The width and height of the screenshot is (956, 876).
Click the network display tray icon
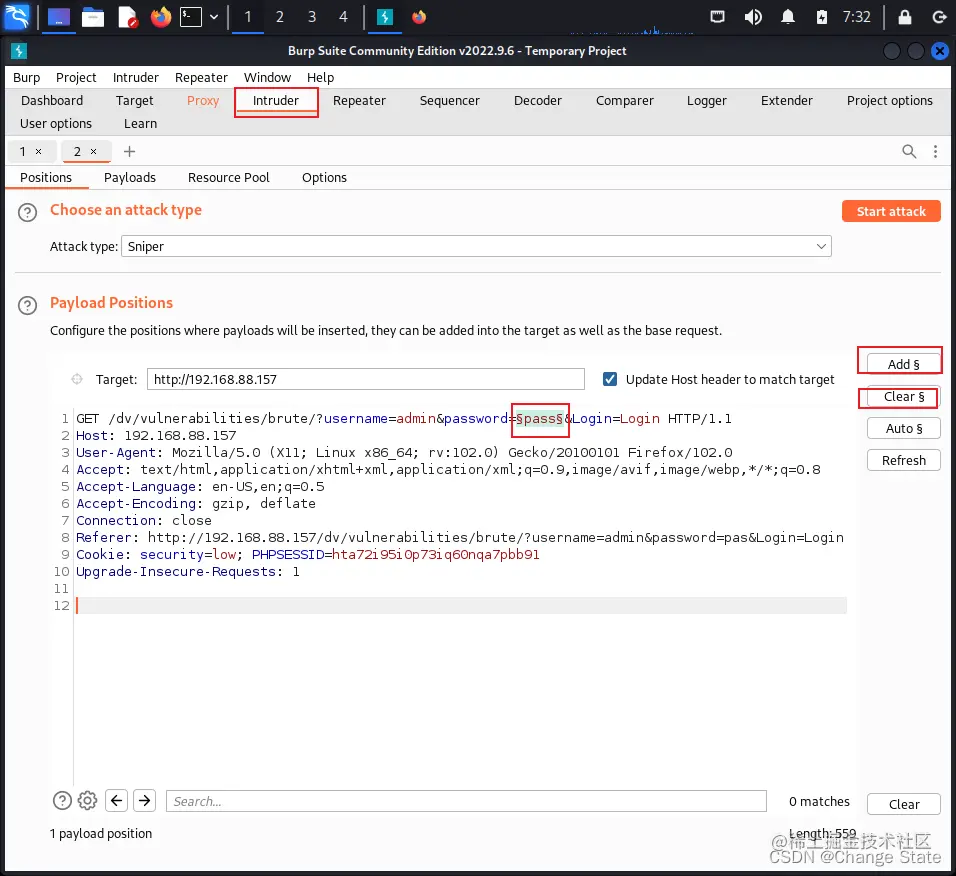point(718,17)
